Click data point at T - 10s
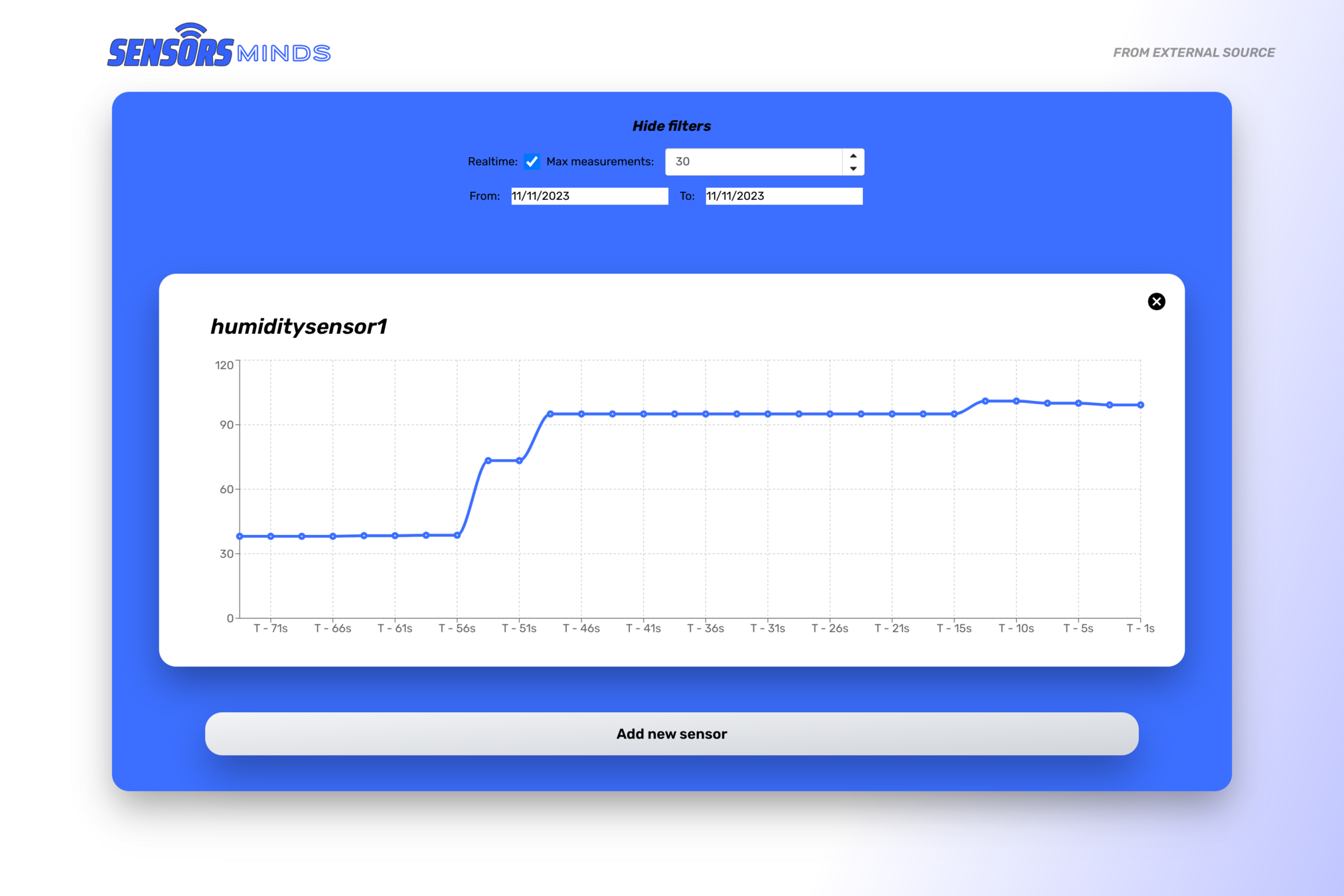1344x896 pixels. 1016,401
